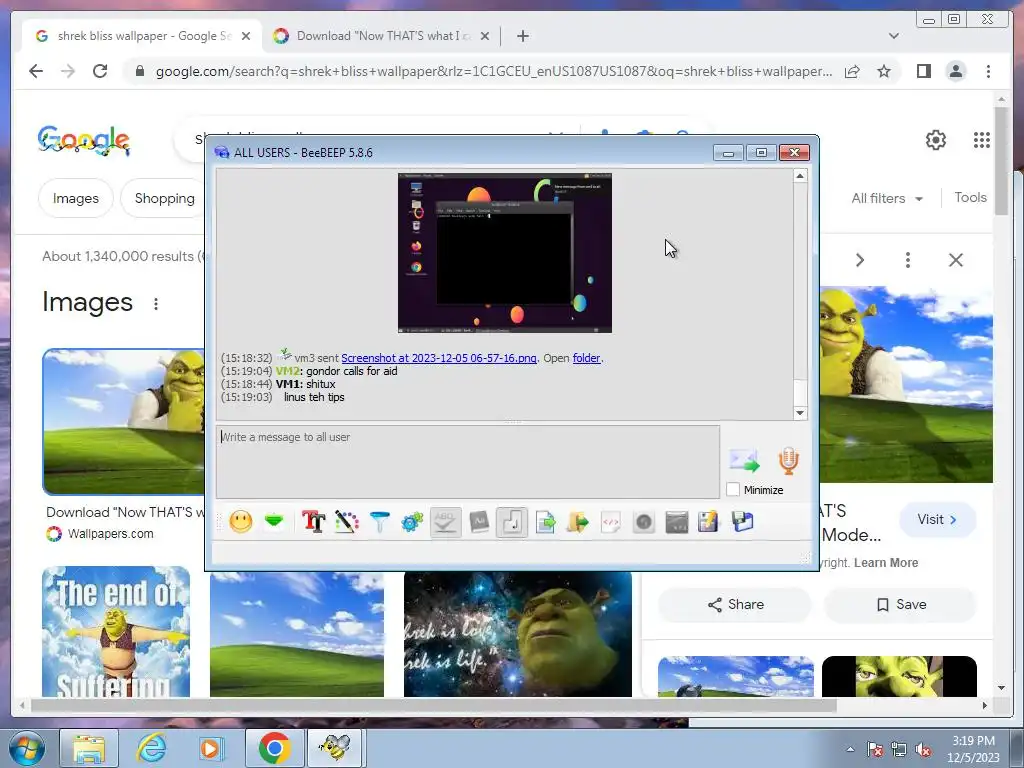Click the Visit button in preview panel
Viewport: 1024px width, 768px height.
[937, 520]
